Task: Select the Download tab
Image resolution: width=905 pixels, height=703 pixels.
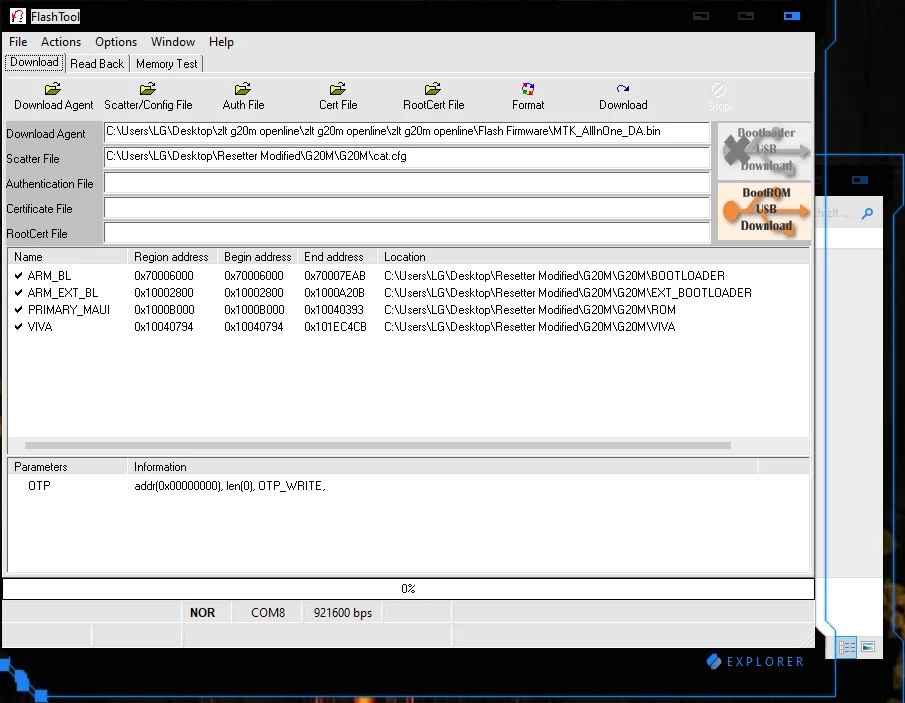Action: (x=34, y=62)
